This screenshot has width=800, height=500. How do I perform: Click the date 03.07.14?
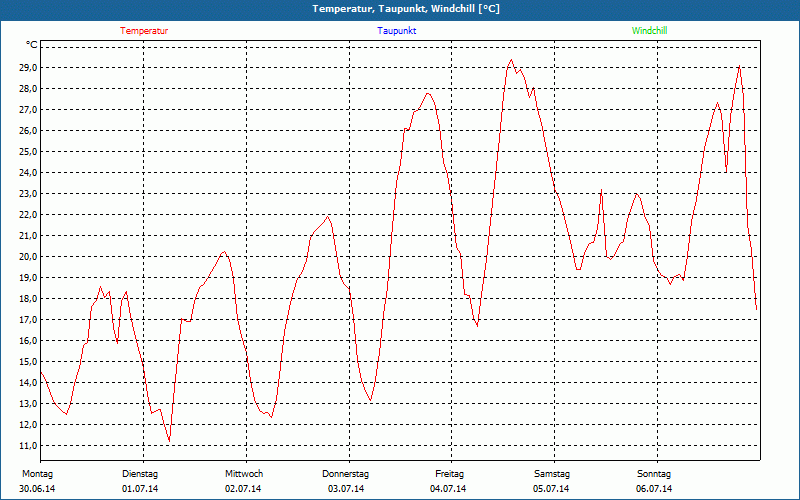point(346,489)
